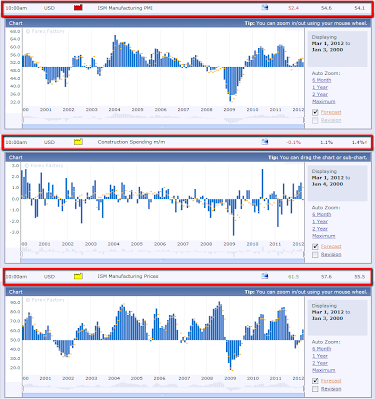This screenshot has height=400, width=375.
Task: Select 6 Month zoom for Construction Spending chart
Action: tap(322, 214)
